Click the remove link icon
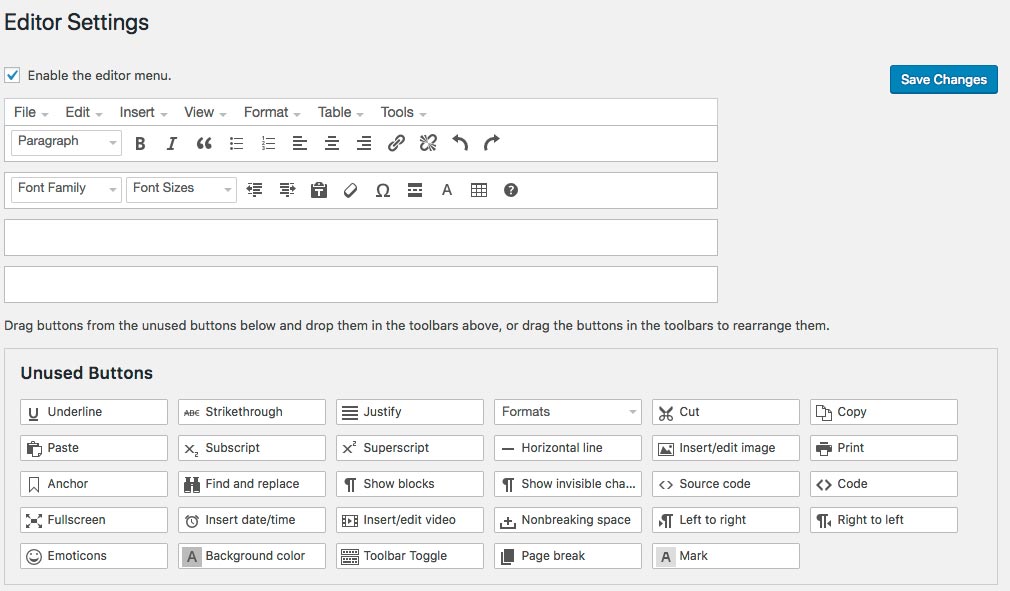 point(428,143)
